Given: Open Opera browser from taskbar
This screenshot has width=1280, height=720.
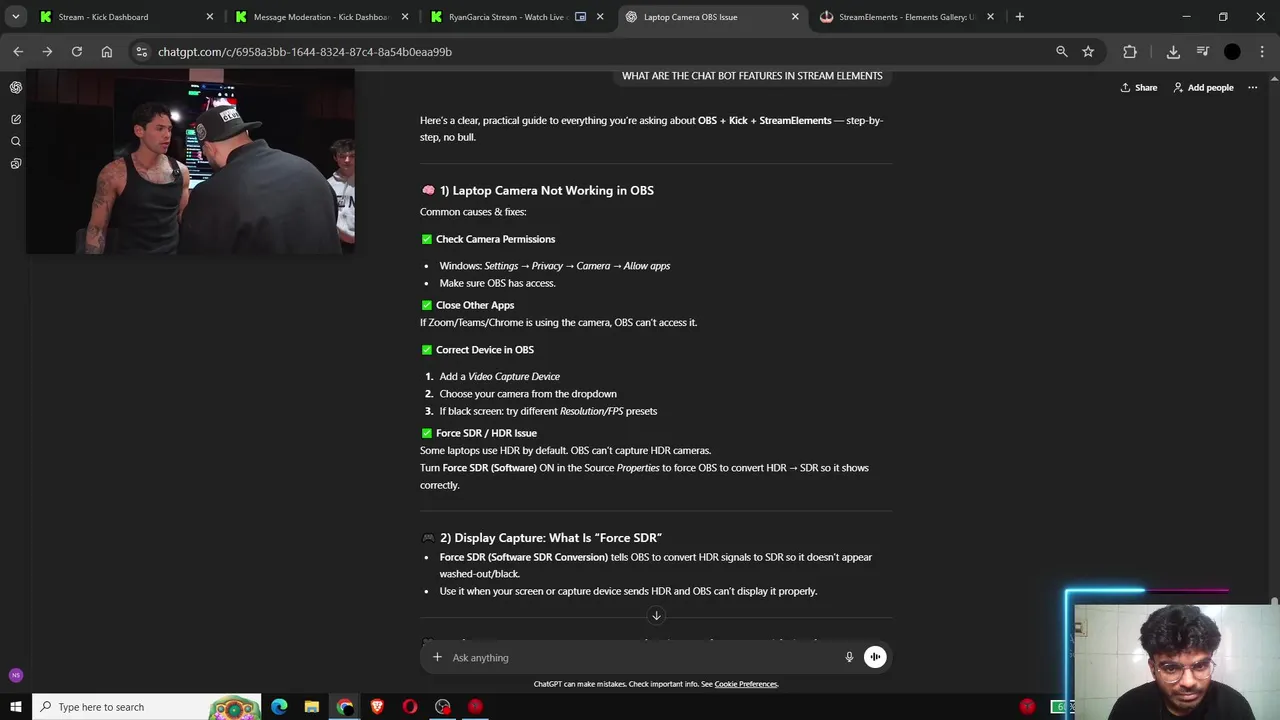Looking at the screenshot, I should click(x=410, y=707).
